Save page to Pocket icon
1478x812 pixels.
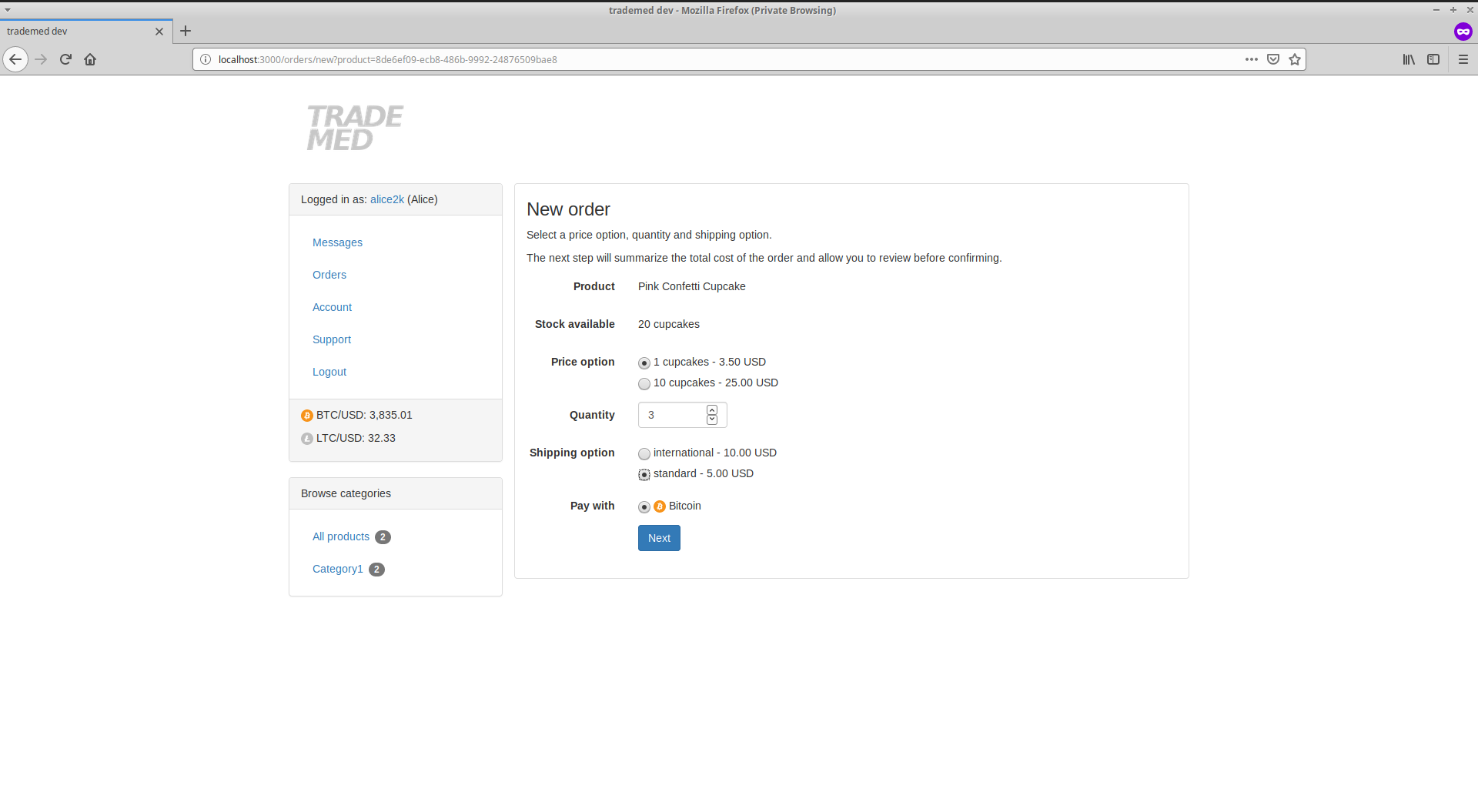[x=1273, y=59]
